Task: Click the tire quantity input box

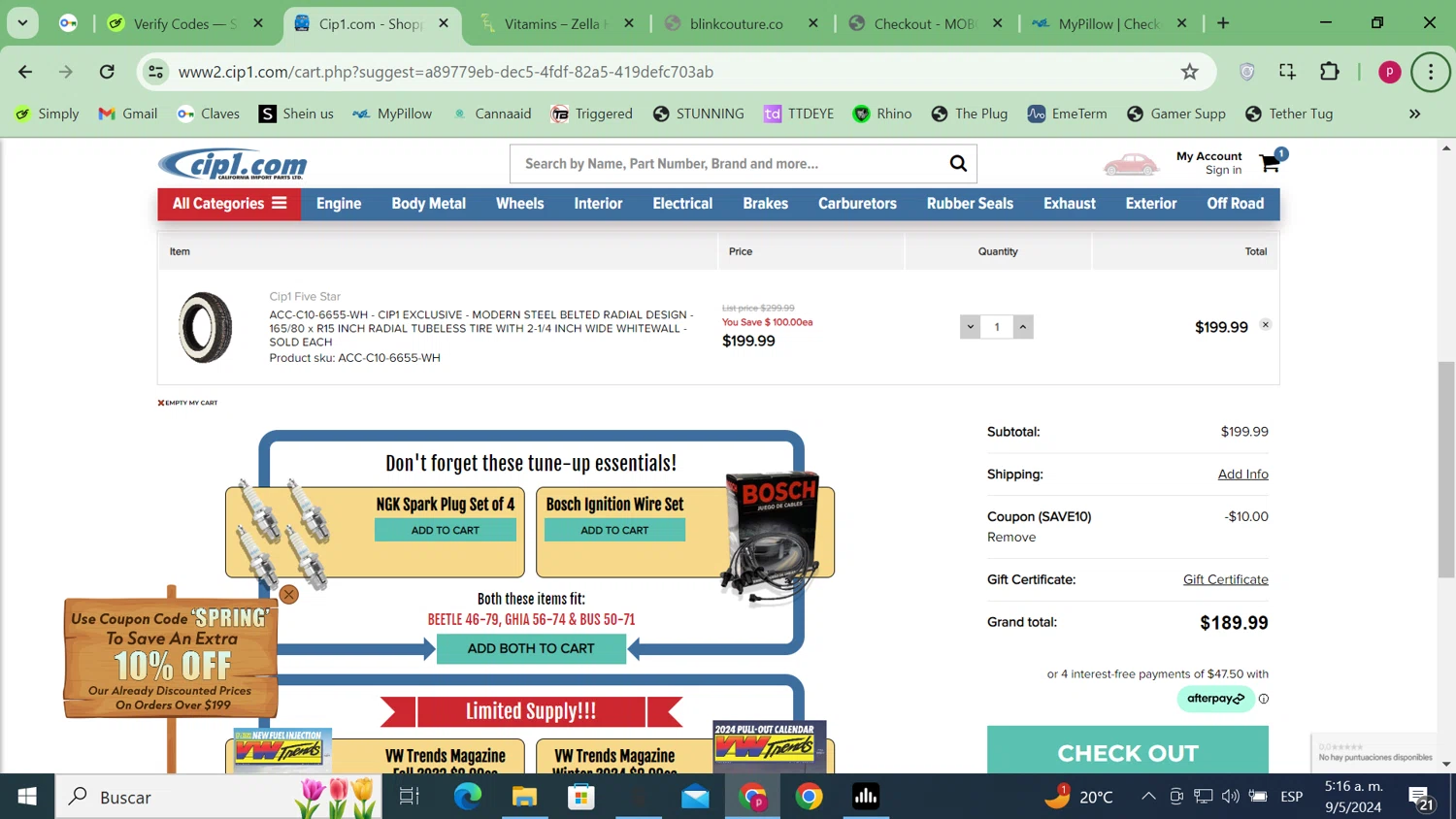Action: tap(997, 327)
